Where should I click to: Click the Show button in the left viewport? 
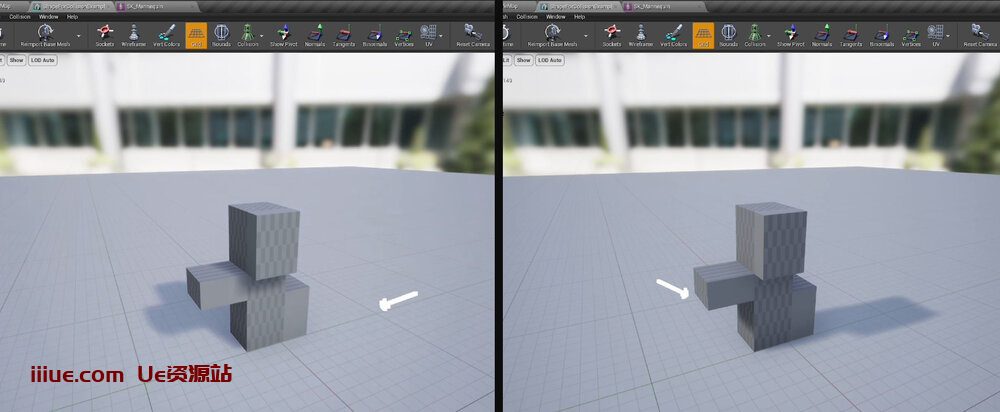[x=17, y=60]
